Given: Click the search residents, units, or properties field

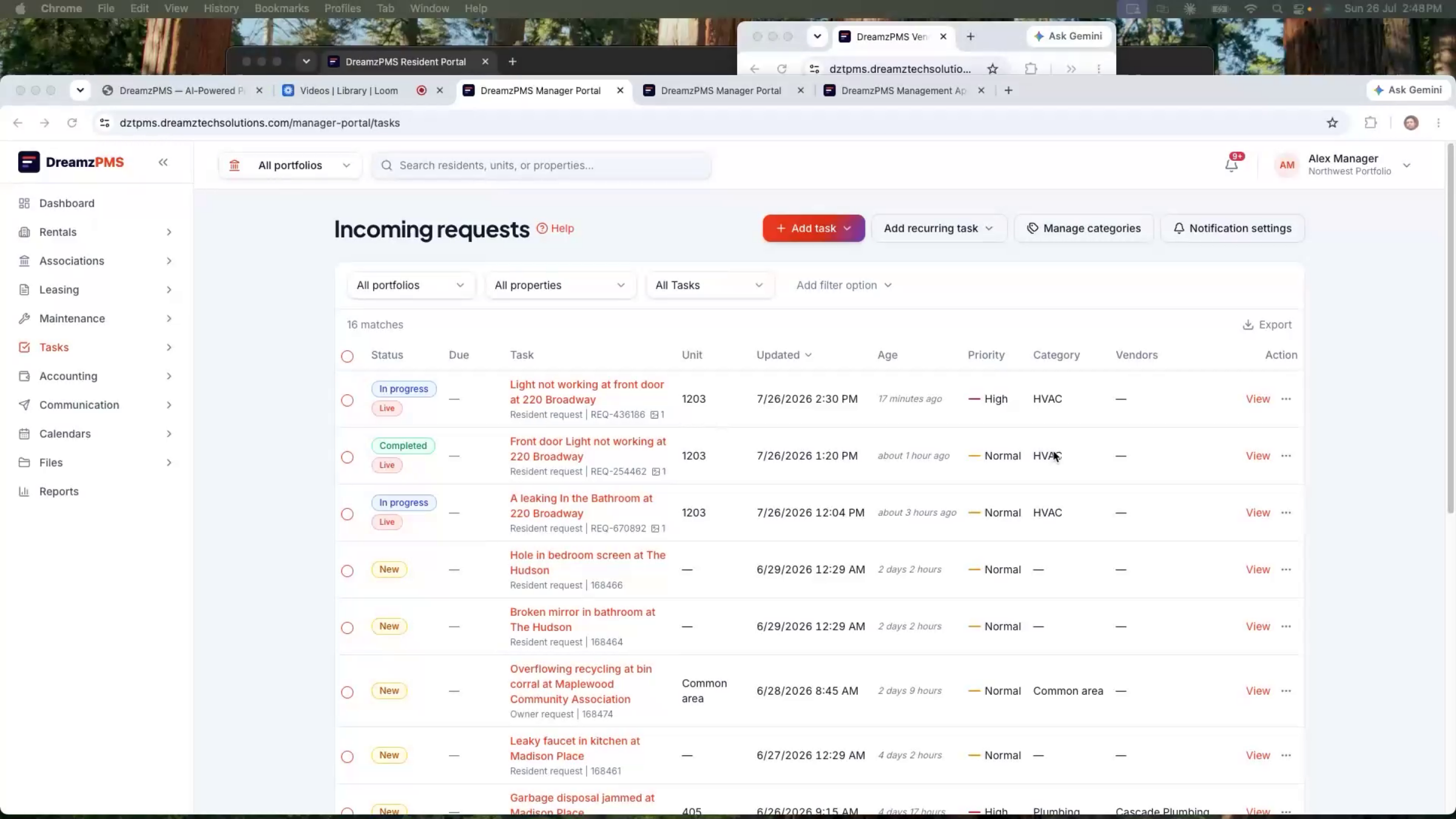Looking at the screenshot, I should [541, 165].
